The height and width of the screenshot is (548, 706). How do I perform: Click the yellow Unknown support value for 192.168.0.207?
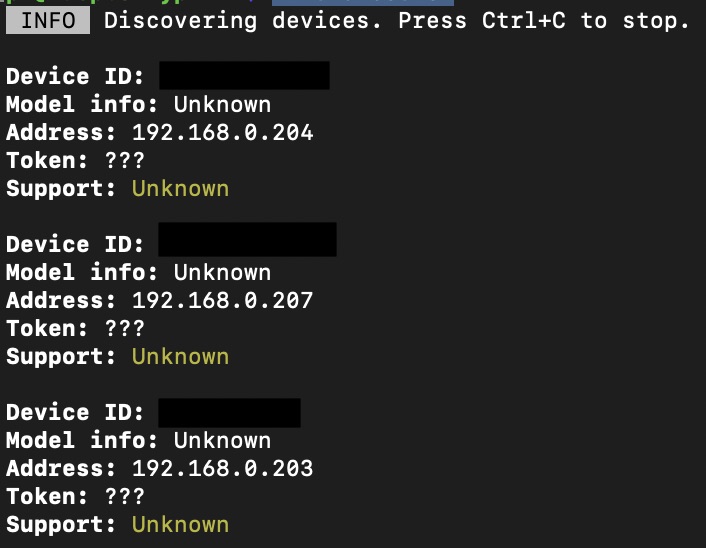pyautogui.click(x=181, y=357)
